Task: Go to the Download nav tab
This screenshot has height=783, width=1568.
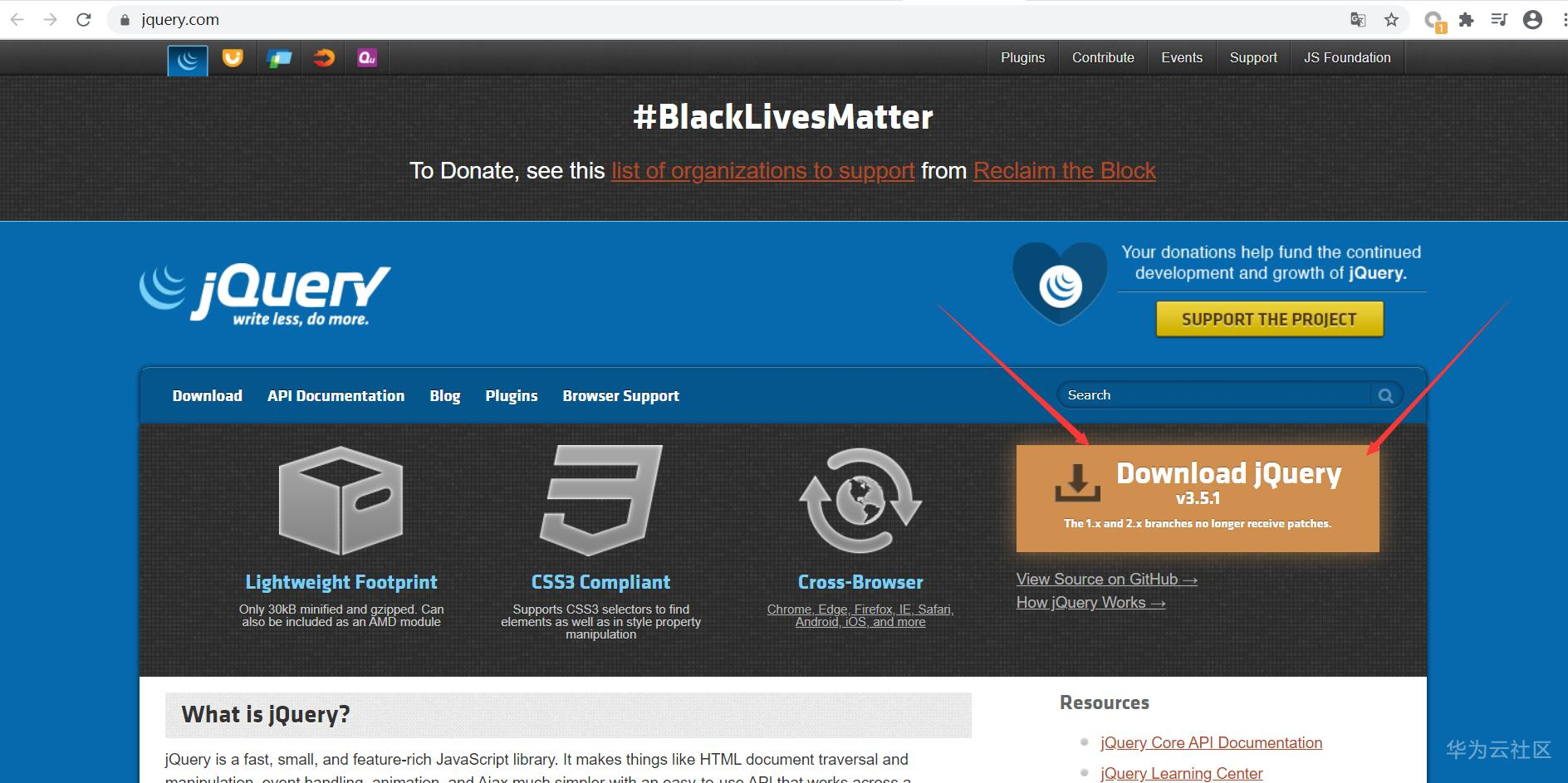Action: coord(208,396)
